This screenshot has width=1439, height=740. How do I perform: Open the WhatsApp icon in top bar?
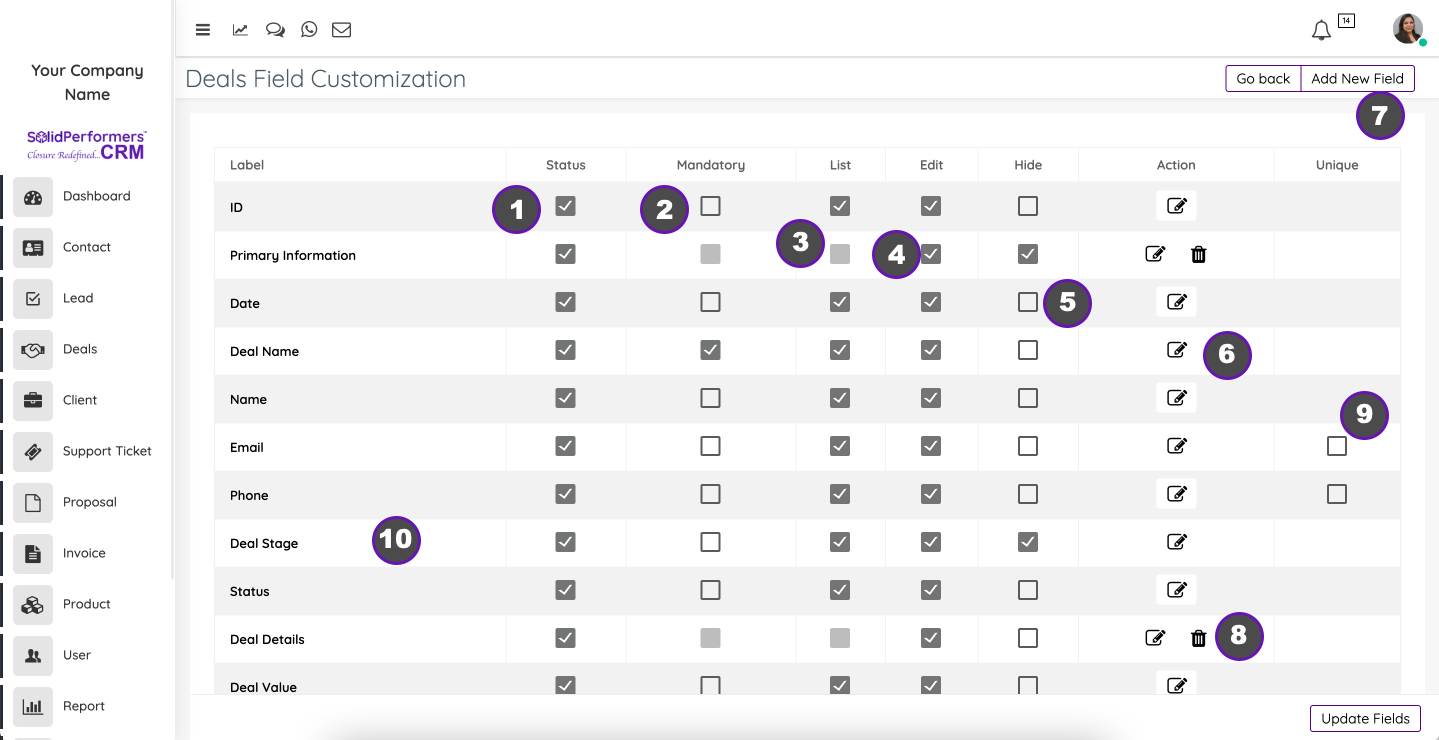(x=309, y=30)
